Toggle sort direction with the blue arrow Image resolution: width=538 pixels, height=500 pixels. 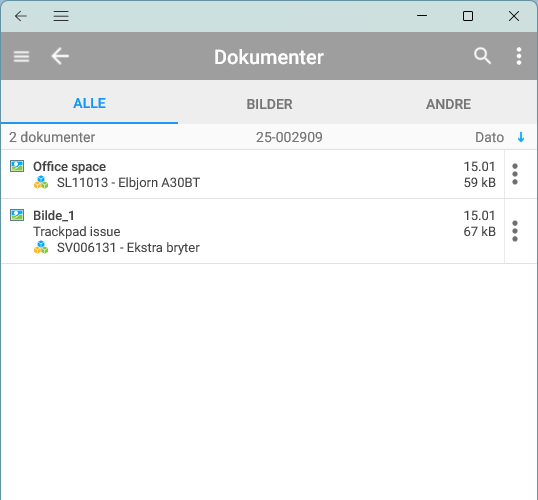coord(521,137)
